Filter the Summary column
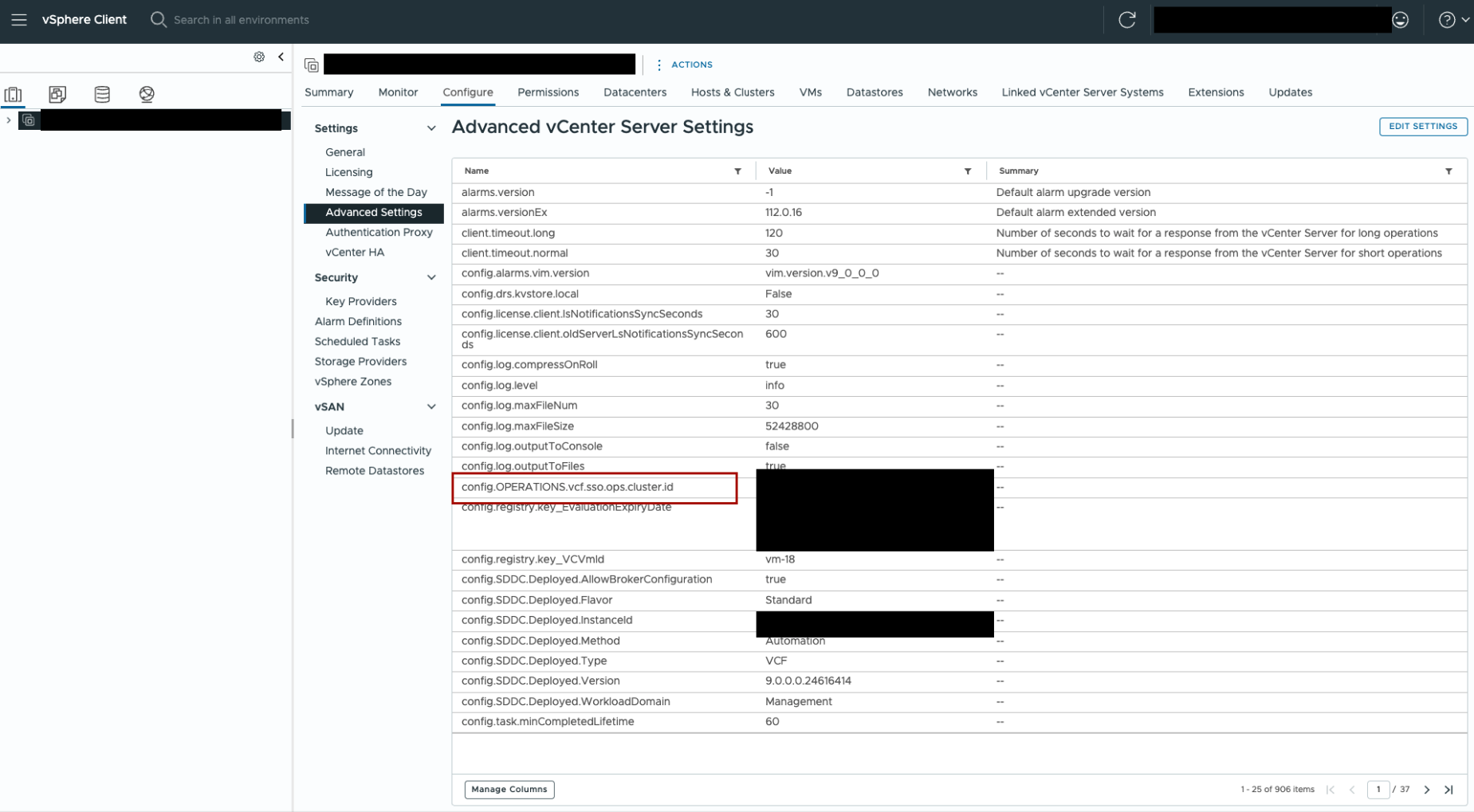The width and height of the screenshot is (1474, 812). pos(1448,171)
